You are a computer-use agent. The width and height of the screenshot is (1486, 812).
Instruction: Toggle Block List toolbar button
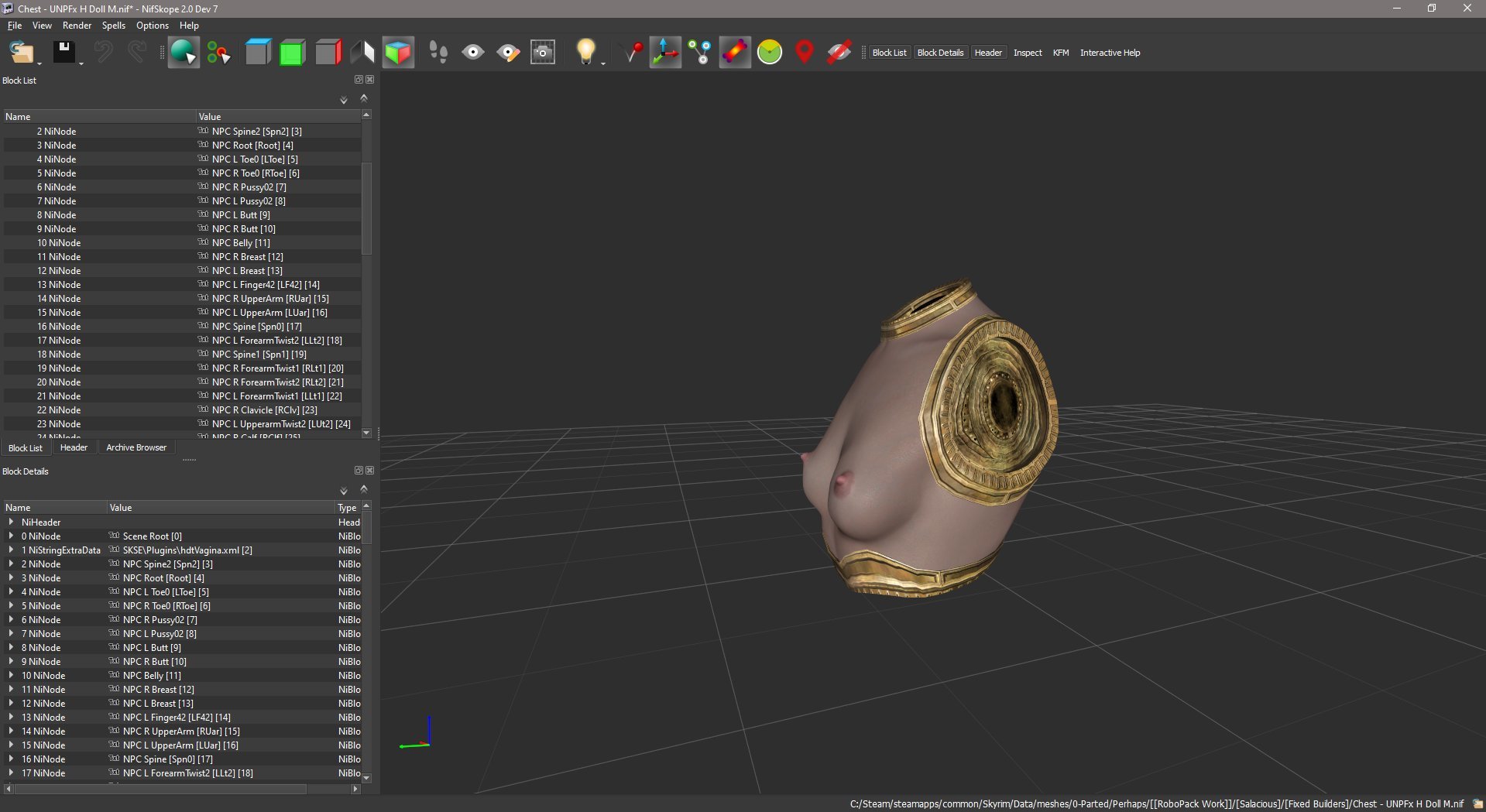889,53
